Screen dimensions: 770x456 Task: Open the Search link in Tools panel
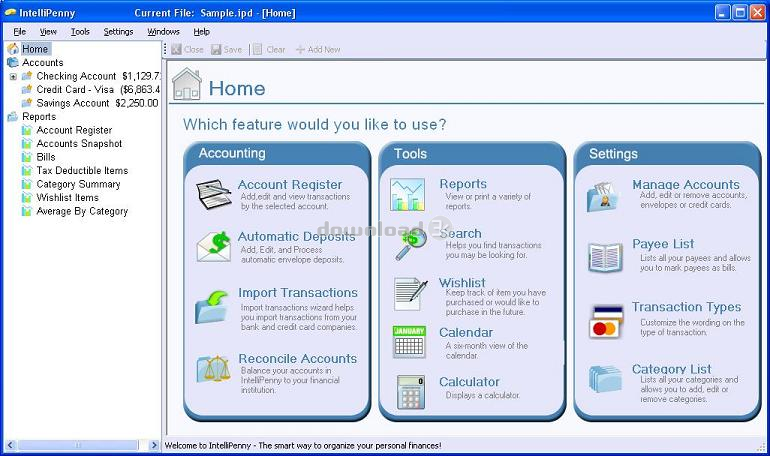point(460,234)
